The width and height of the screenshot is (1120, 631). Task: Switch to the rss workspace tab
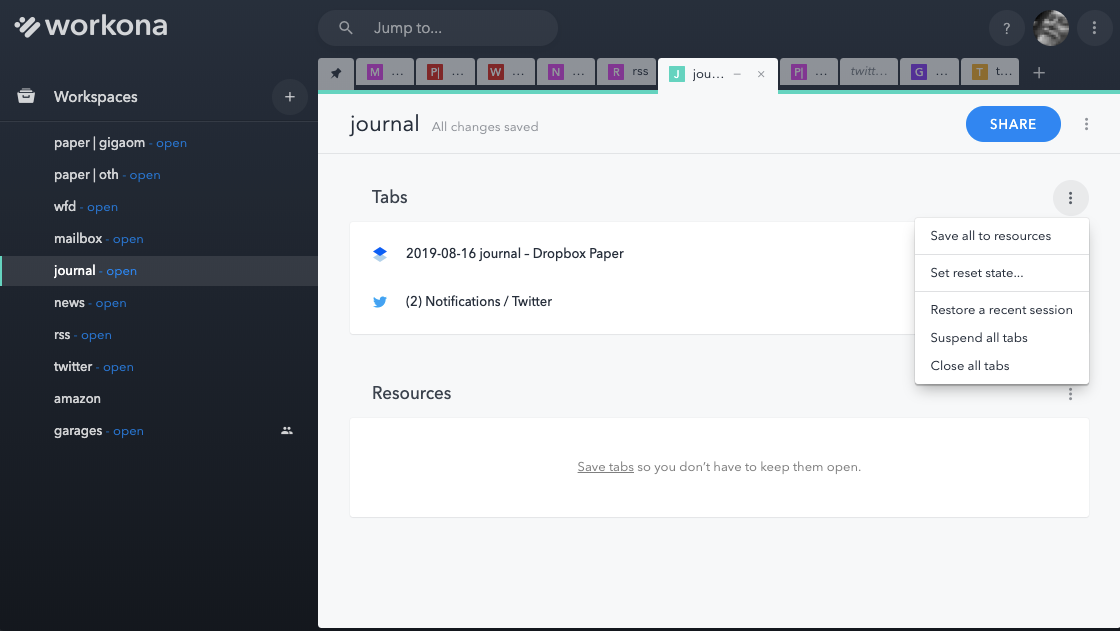click(x=626, y=72)
